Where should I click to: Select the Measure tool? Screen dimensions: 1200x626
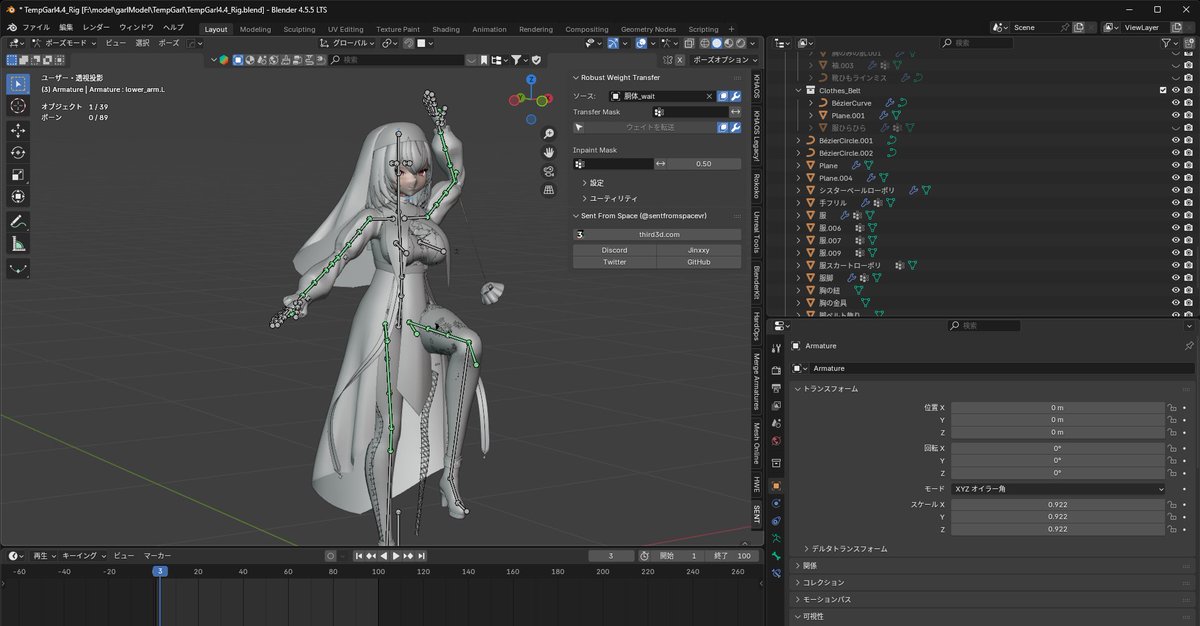click(18, 244)
